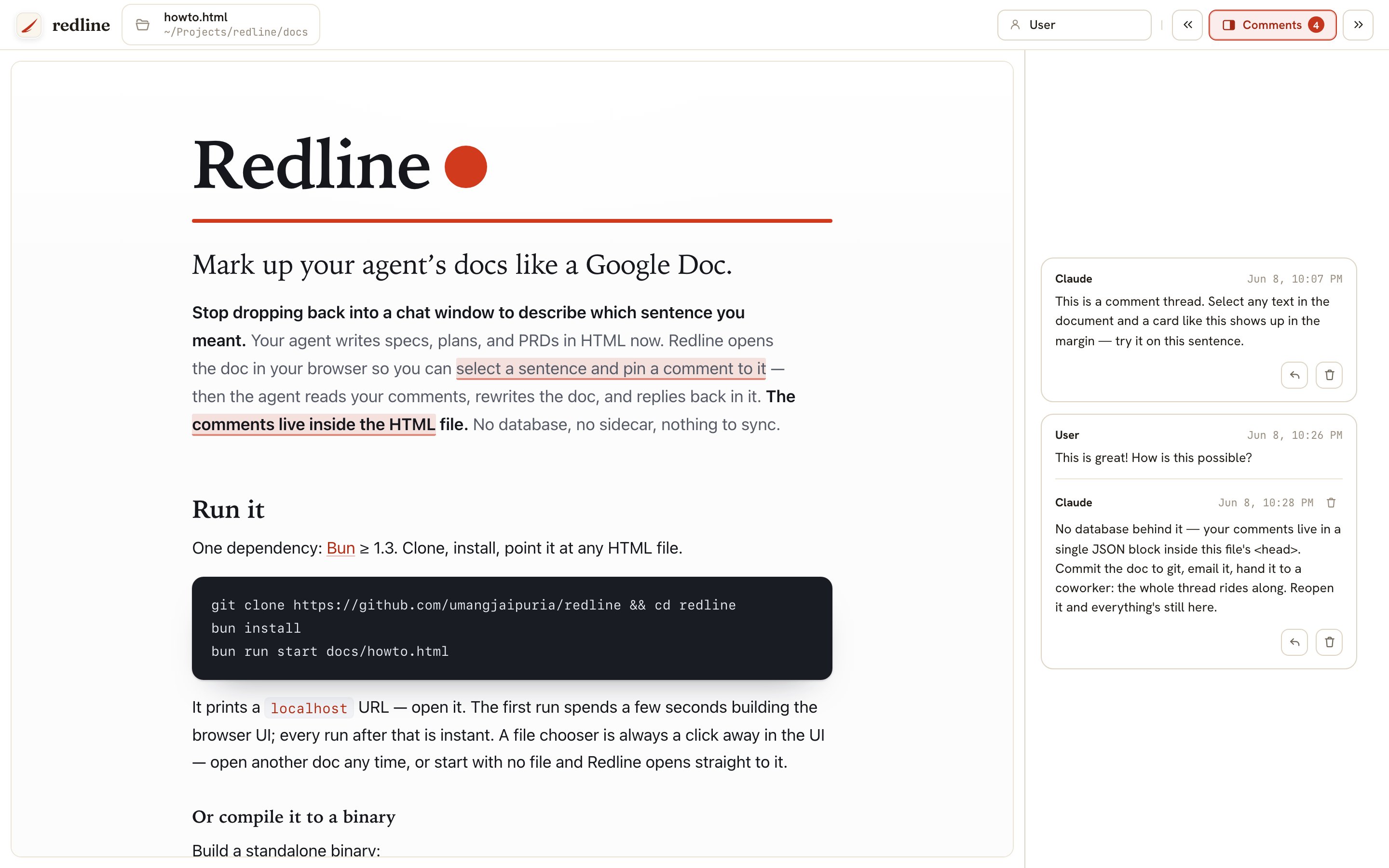Click the inline 'localhost' code
Screen dimensions: 1389x868
point(309,708)
